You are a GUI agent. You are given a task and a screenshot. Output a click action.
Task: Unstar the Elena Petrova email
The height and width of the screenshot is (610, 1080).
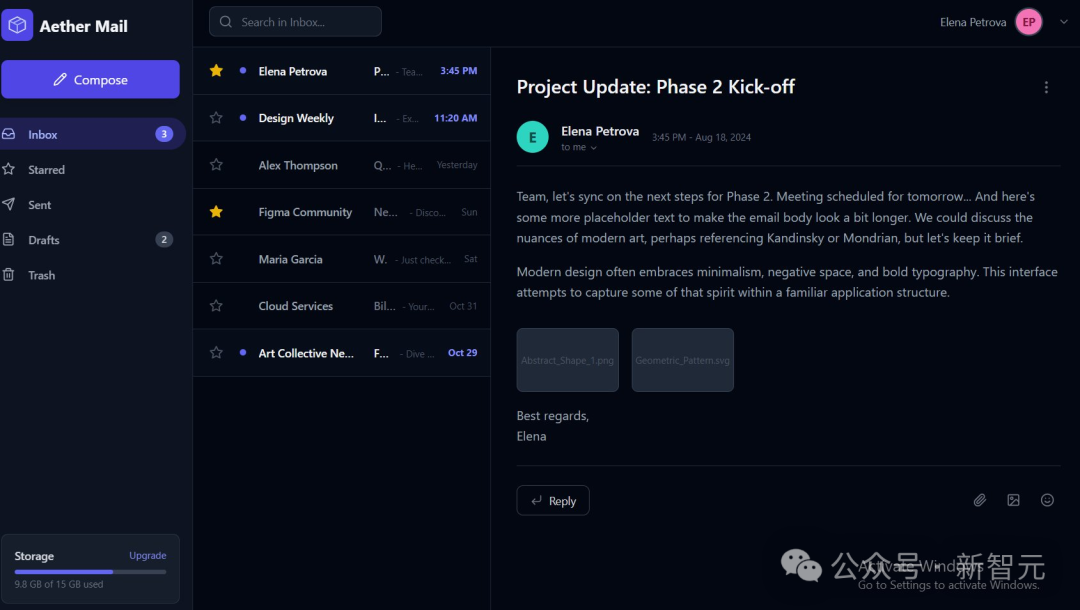pos(216,71)
